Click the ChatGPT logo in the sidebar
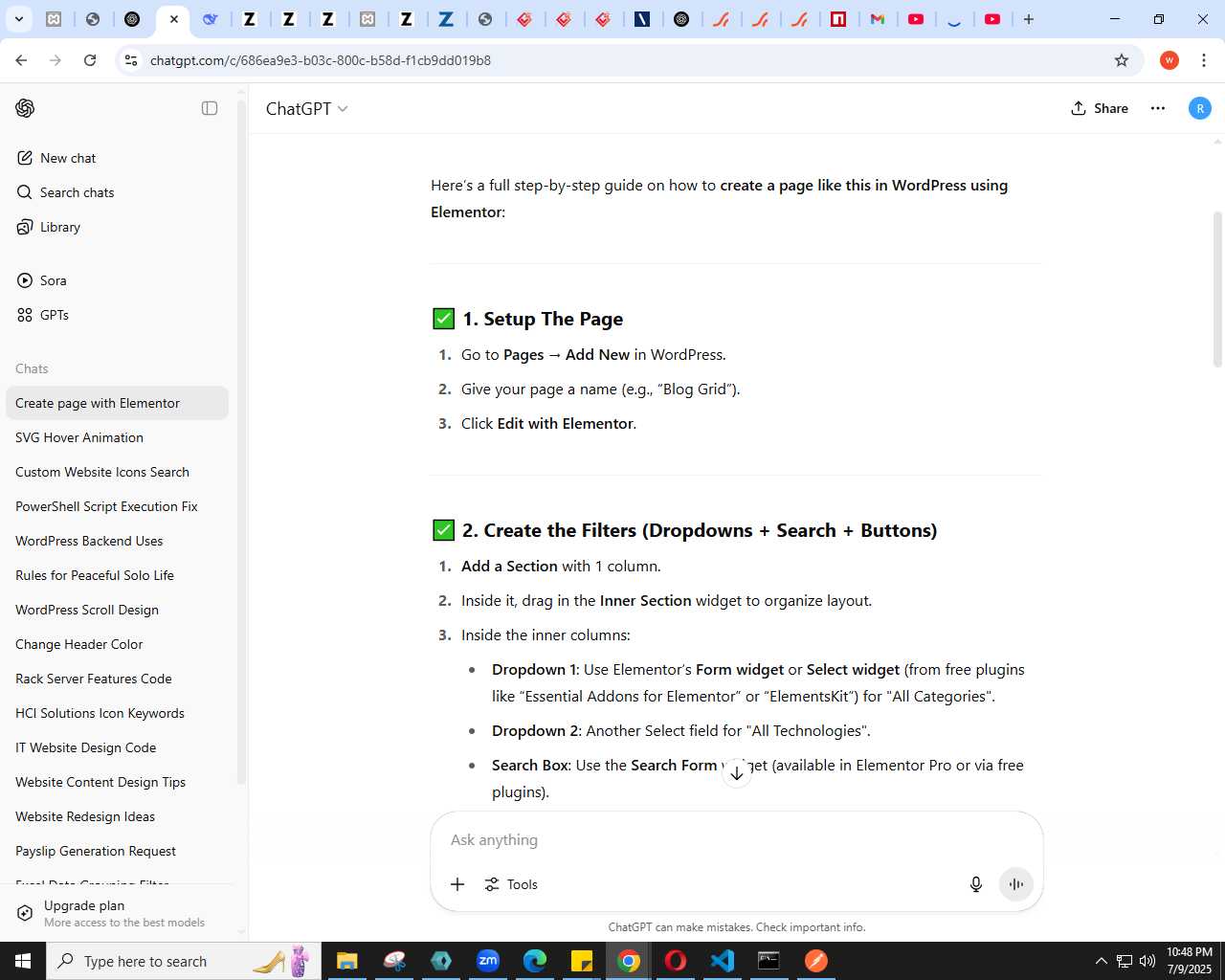 (x=25, y=108)
